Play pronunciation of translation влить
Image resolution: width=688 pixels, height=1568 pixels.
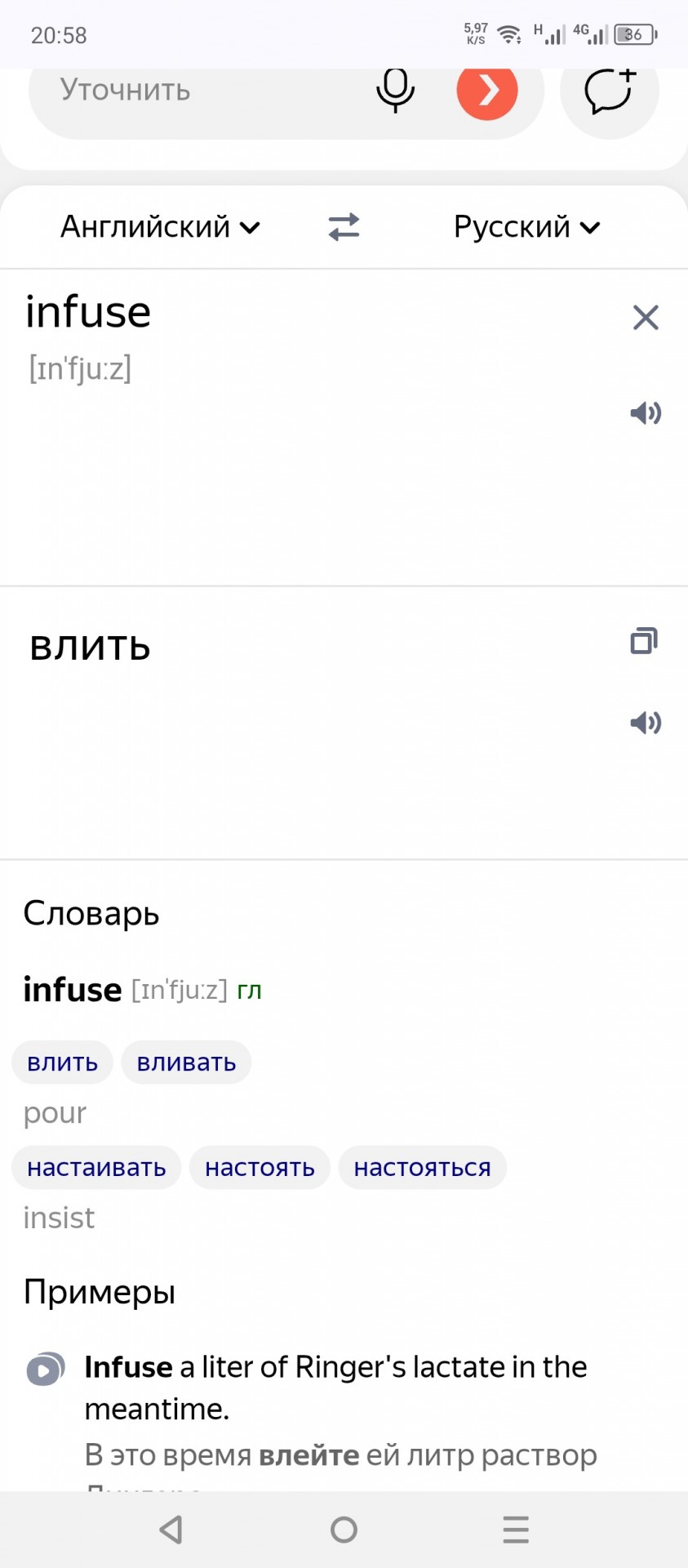(646, 723)
